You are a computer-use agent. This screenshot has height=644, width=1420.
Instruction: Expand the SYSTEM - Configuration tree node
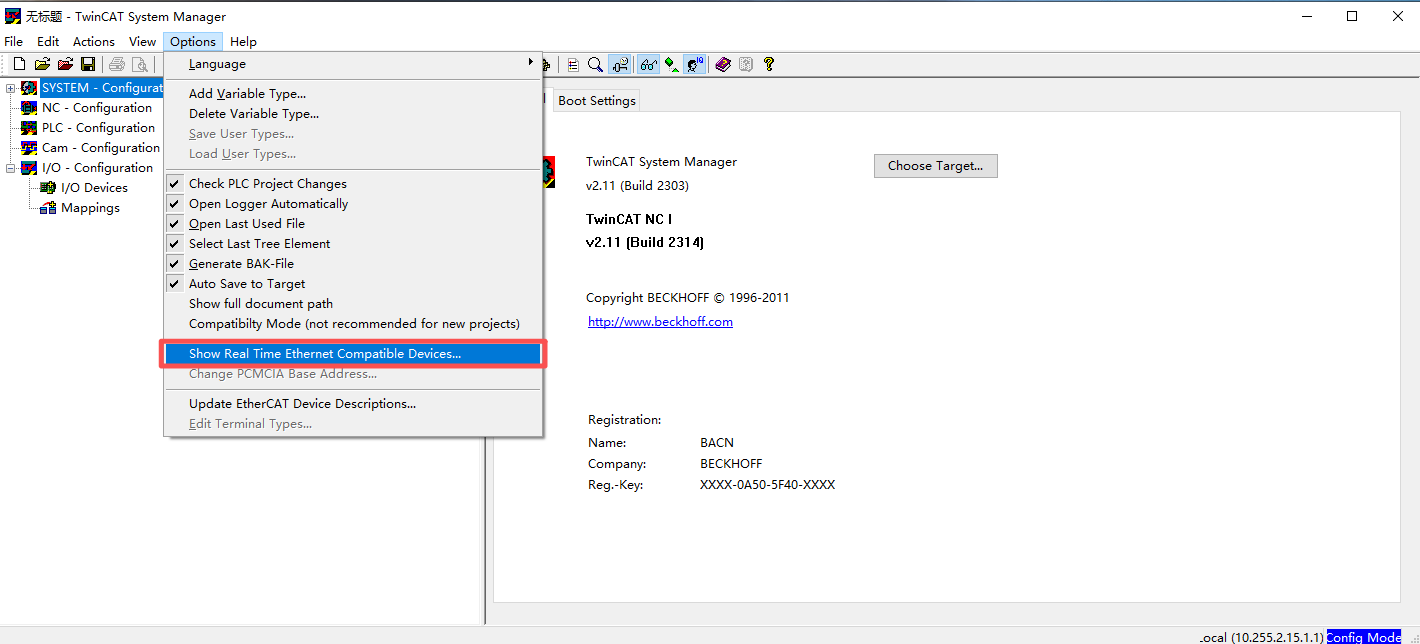[x=11, y=88]
